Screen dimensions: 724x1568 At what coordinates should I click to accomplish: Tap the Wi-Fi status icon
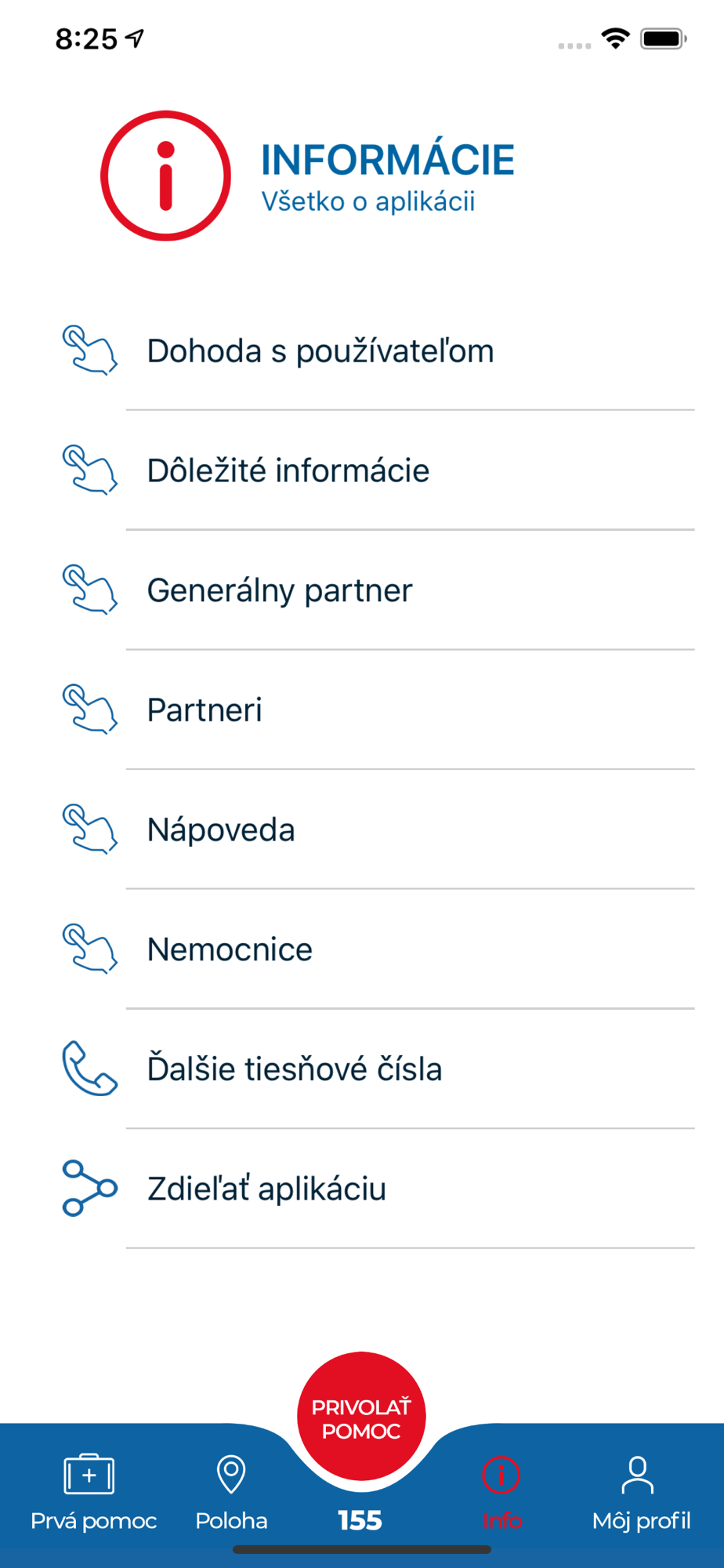(616, 38)
